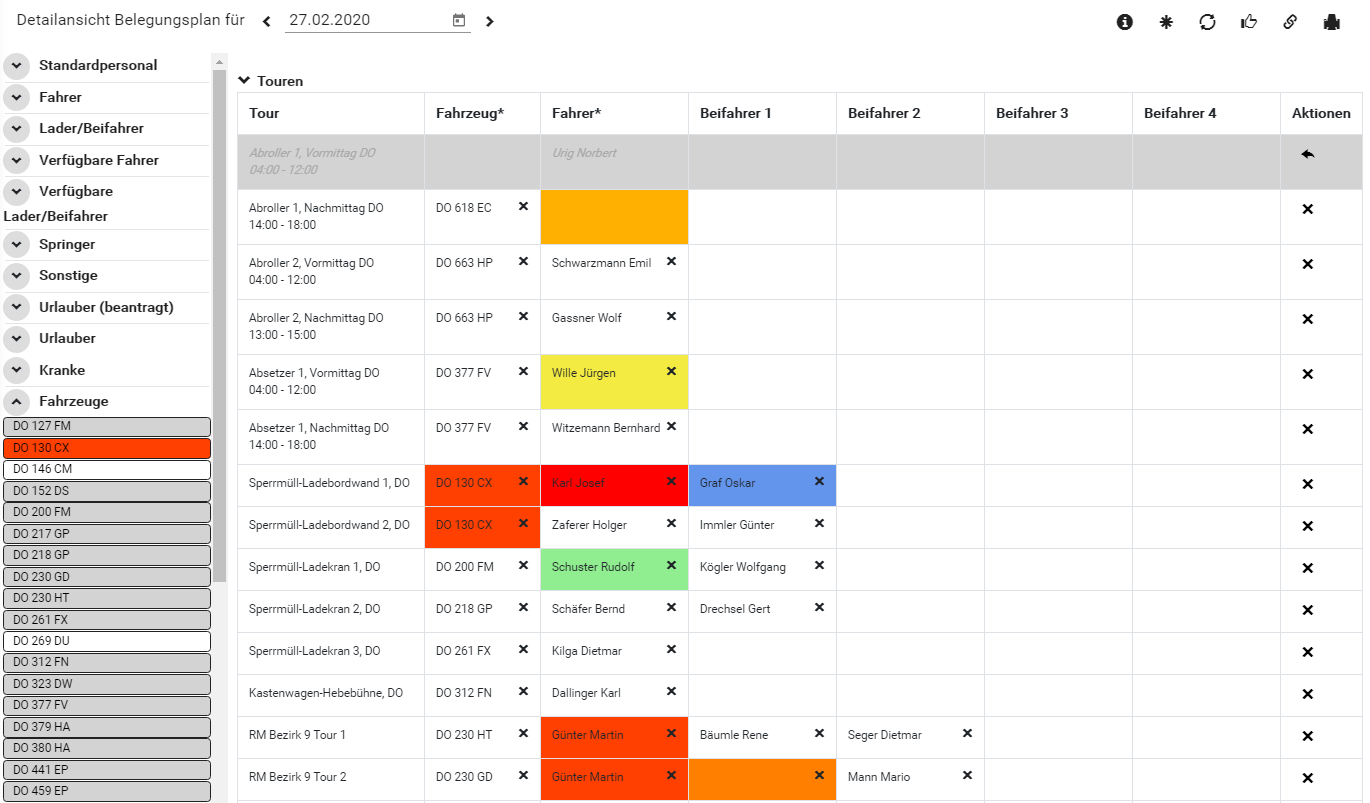Image resolution: width=1370 pixels, height=803 pixels.
Task: Collapse the Touren table section
Action: coord(244,81)
